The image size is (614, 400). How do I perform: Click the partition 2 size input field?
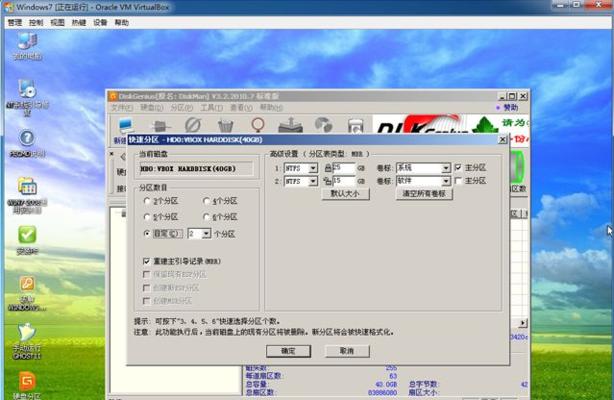[x=344, y=181]
